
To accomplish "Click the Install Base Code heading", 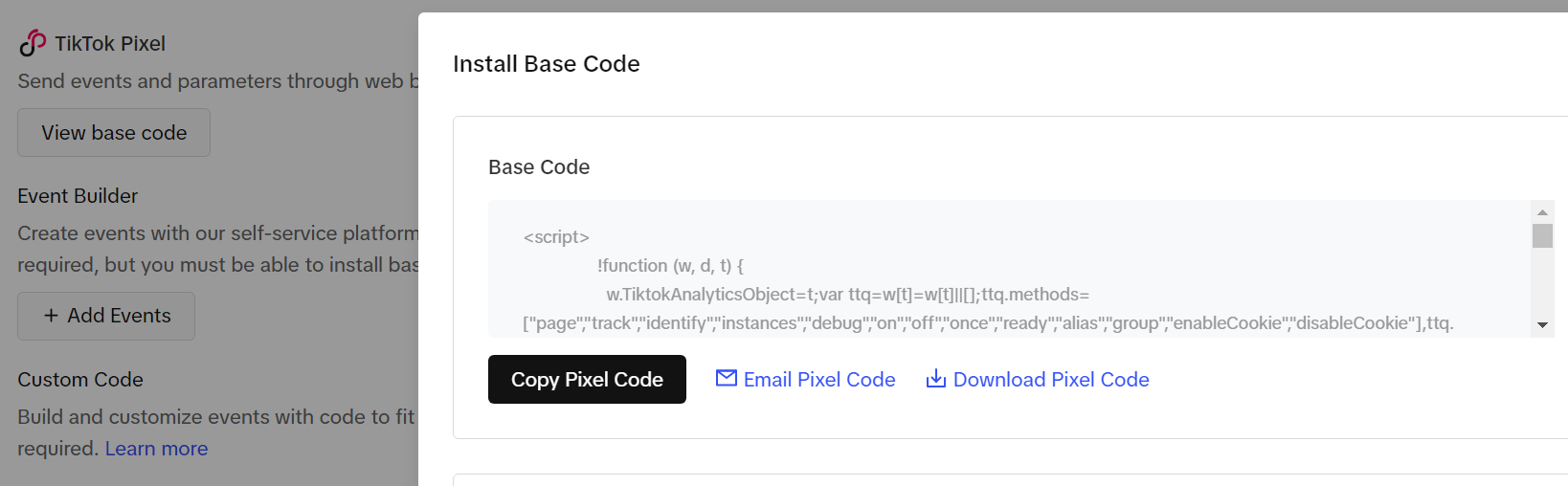I will 546,64.
